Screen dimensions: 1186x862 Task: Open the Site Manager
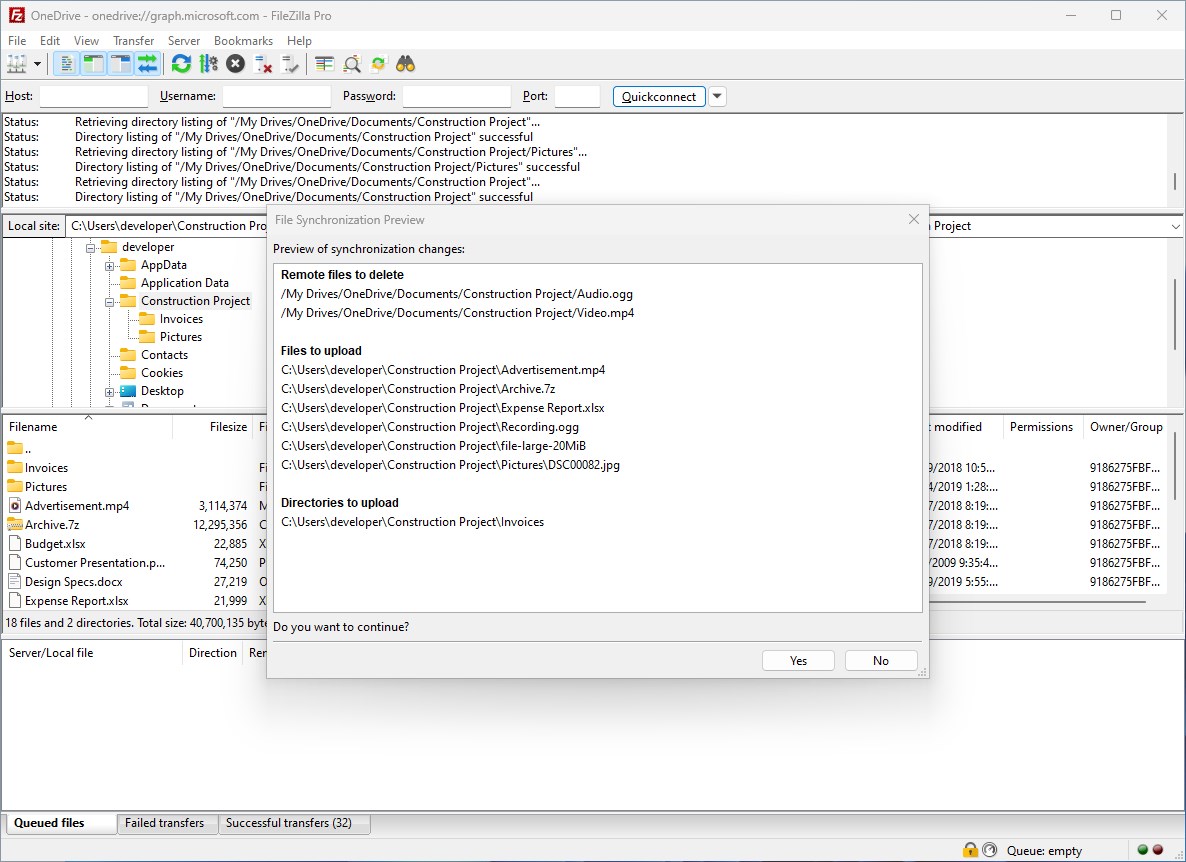[x=18, y=63]
